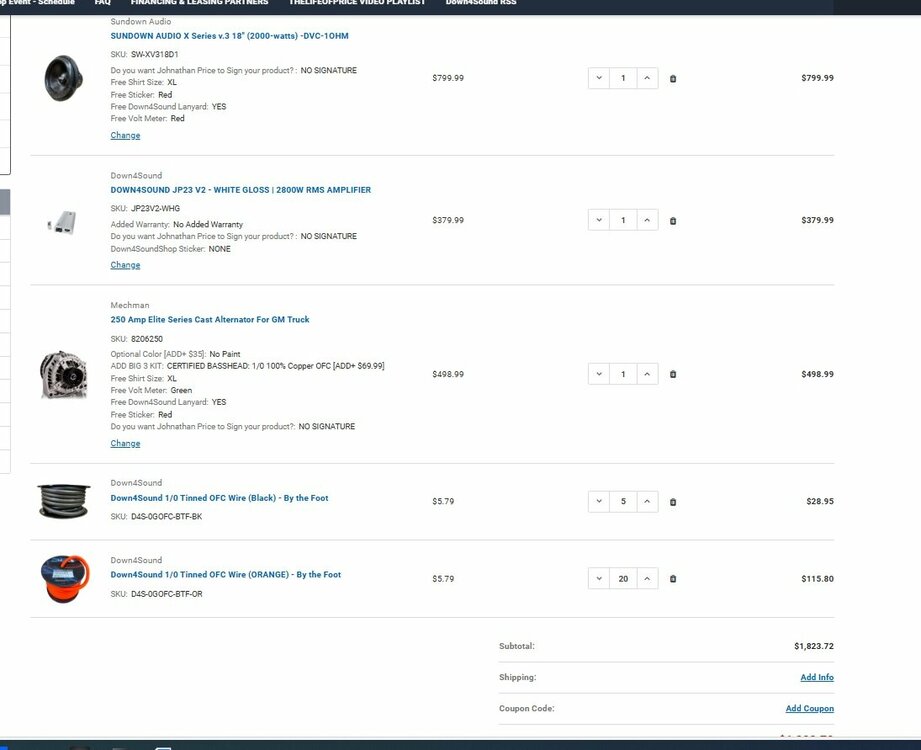Decrease ORANGE OFC wire quantity

(x=599, y=579)
